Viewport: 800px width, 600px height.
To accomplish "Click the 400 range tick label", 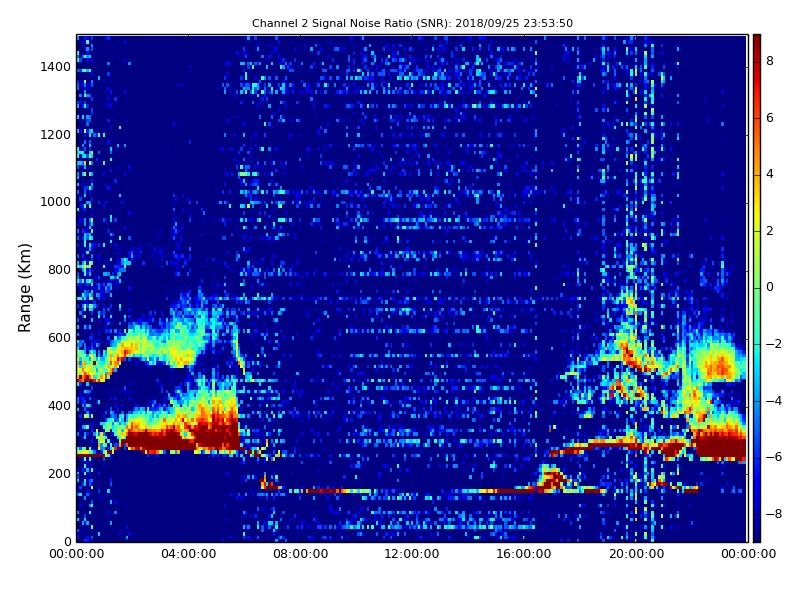I will pyautogui.click(x=59, y=406).
